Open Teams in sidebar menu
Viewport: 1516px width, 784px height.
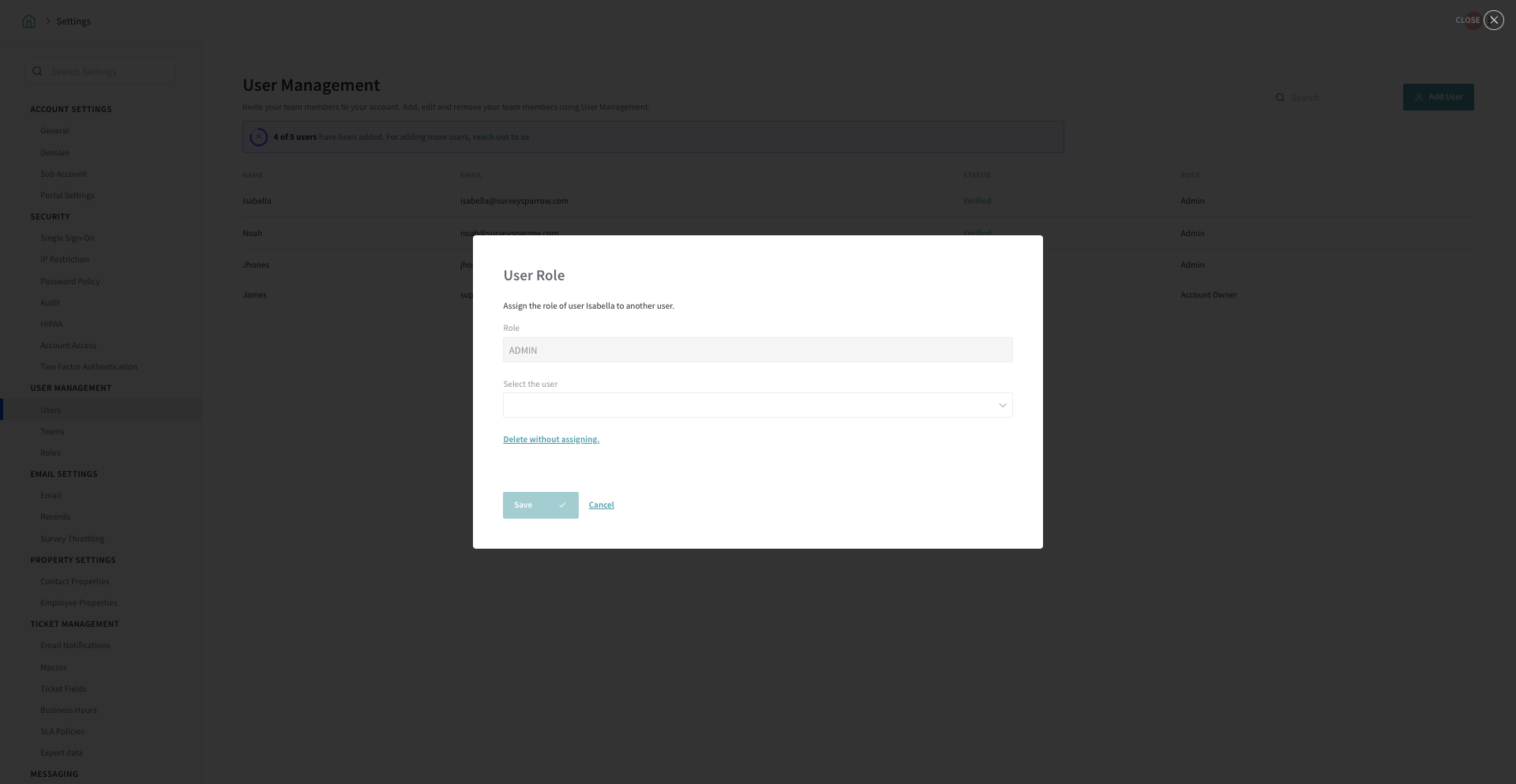[52, 432]
